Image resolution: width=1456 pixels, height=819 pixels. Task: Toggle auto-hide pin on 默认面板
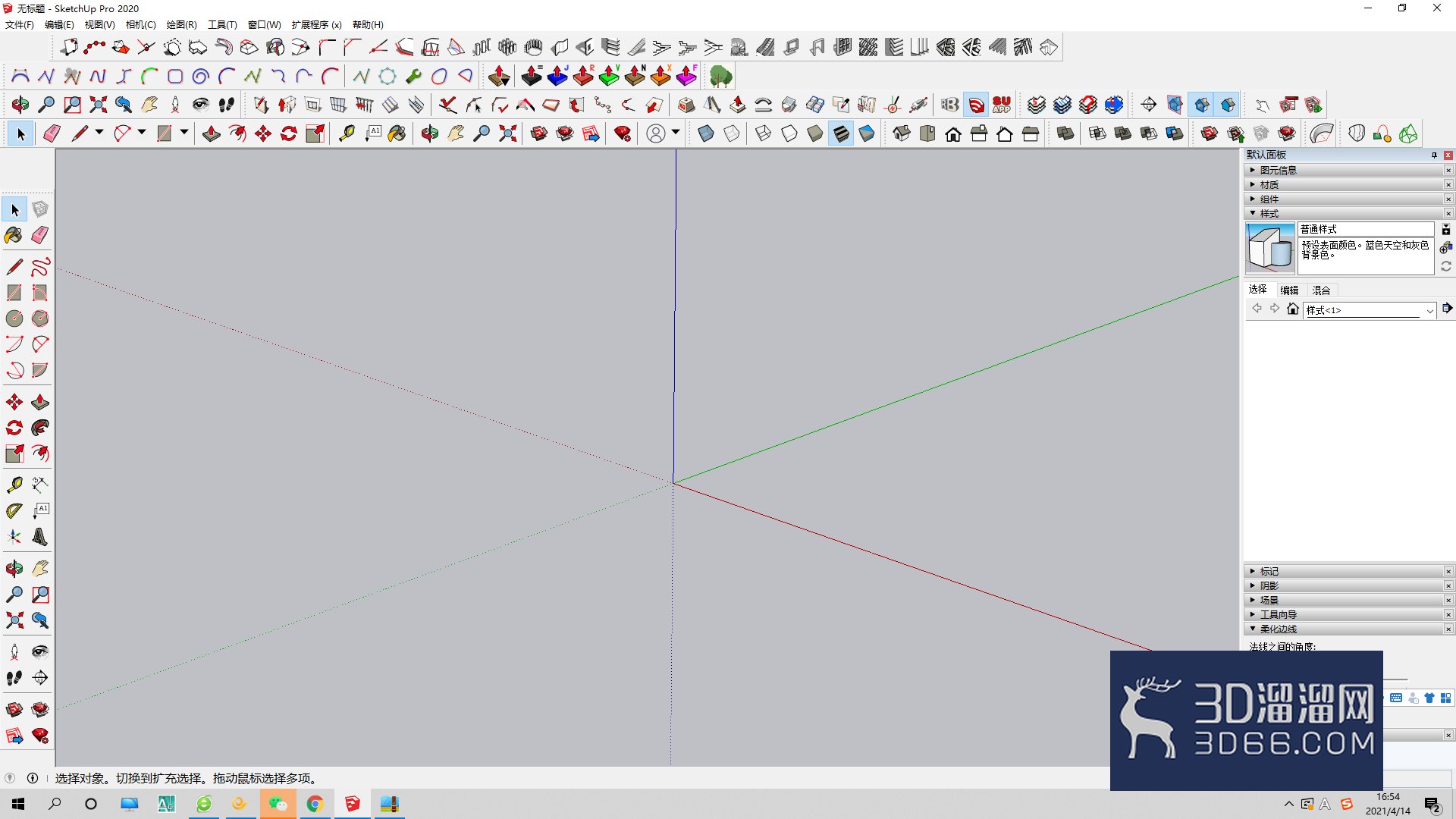tap(1434, 155)
